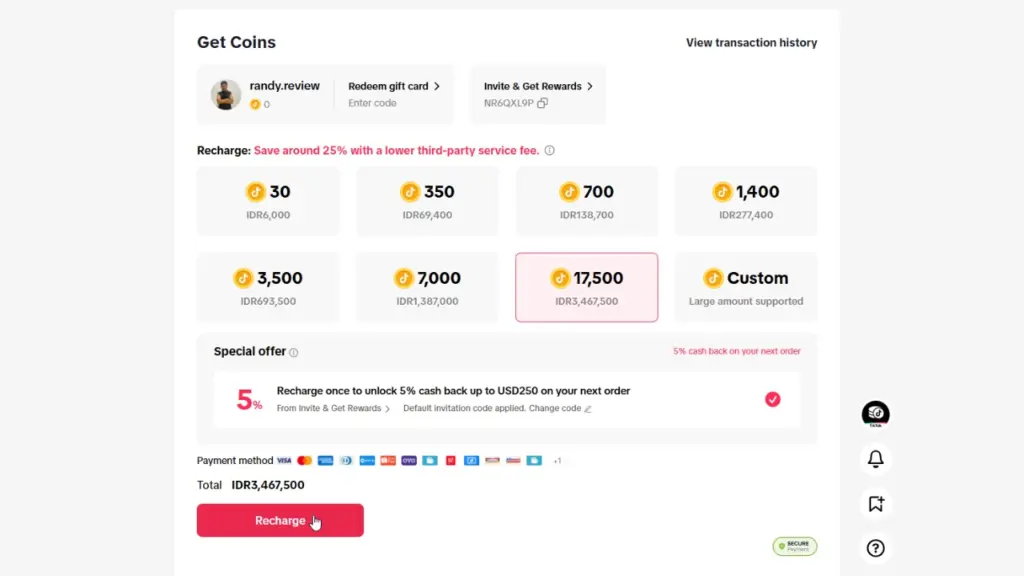
Task: Select the Custom amount option
Action: click(745, 286)
